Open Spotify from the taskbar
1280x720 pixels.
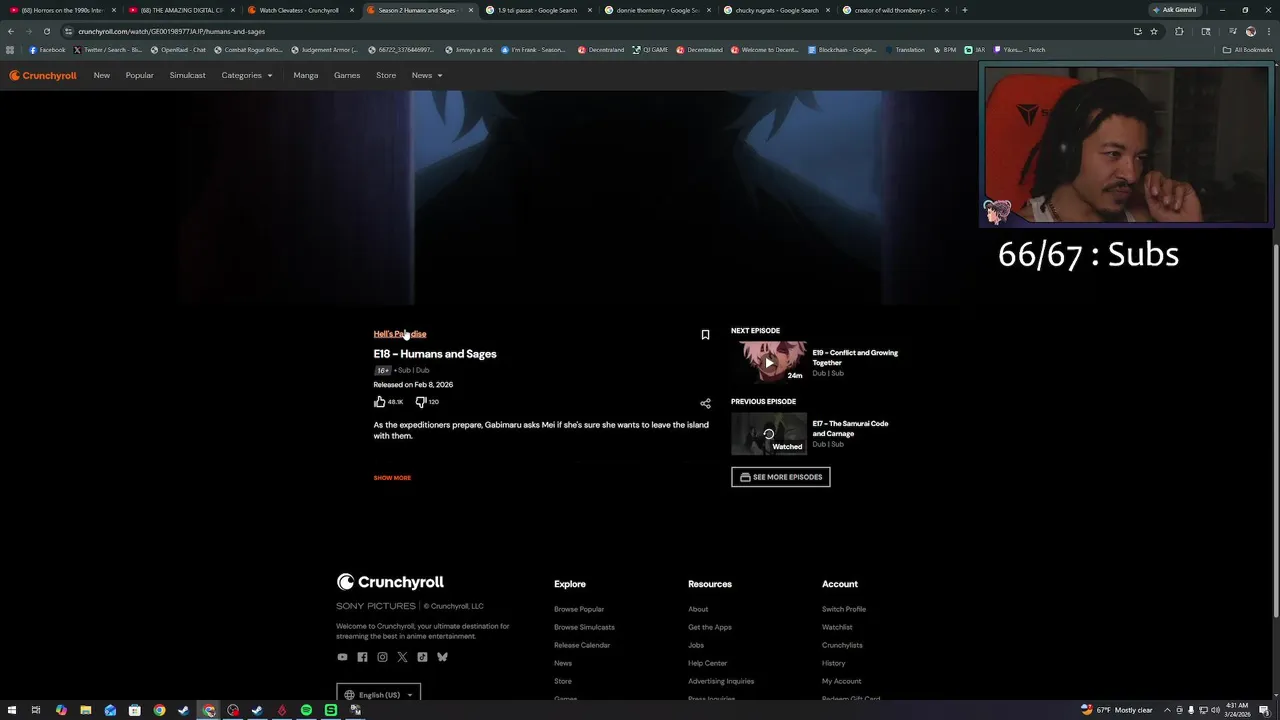pyautogui.click(x=306, y=710)
